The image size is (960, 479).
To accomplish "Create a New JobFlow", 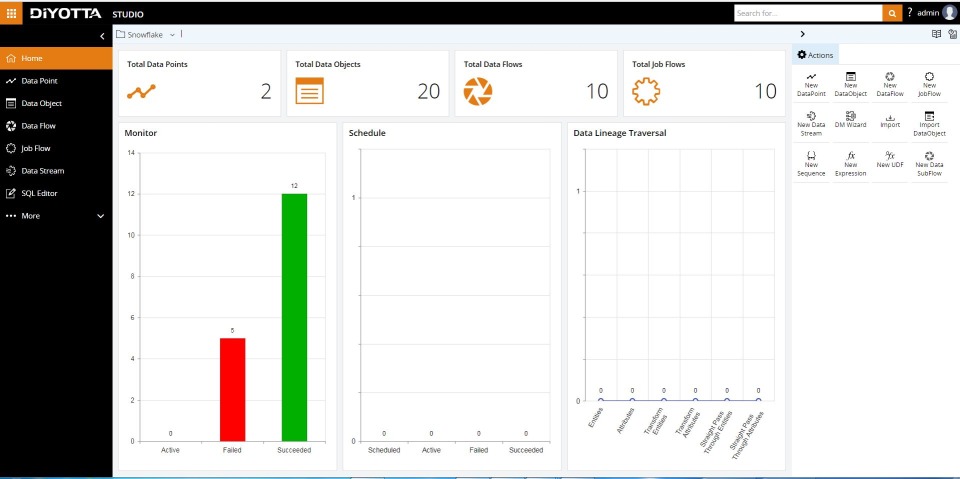I will [929, 85].
